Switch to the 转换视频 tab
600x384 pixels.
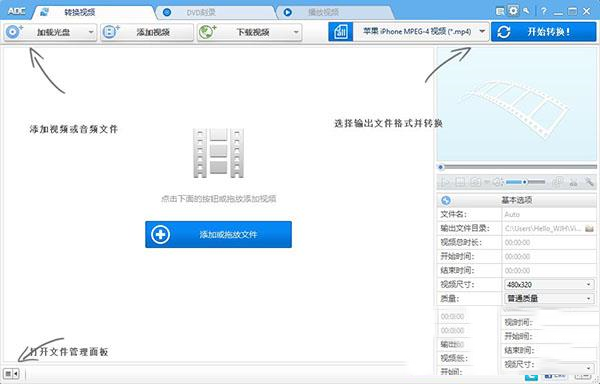pos(94,12)
